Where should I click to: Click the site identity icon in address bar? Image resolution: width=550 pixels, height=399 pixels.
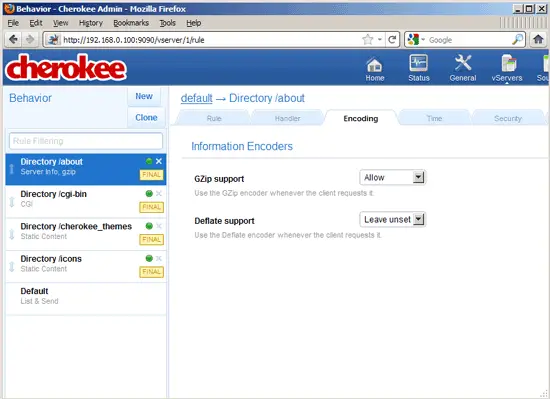pyautogui.click(x=53, y=39)
